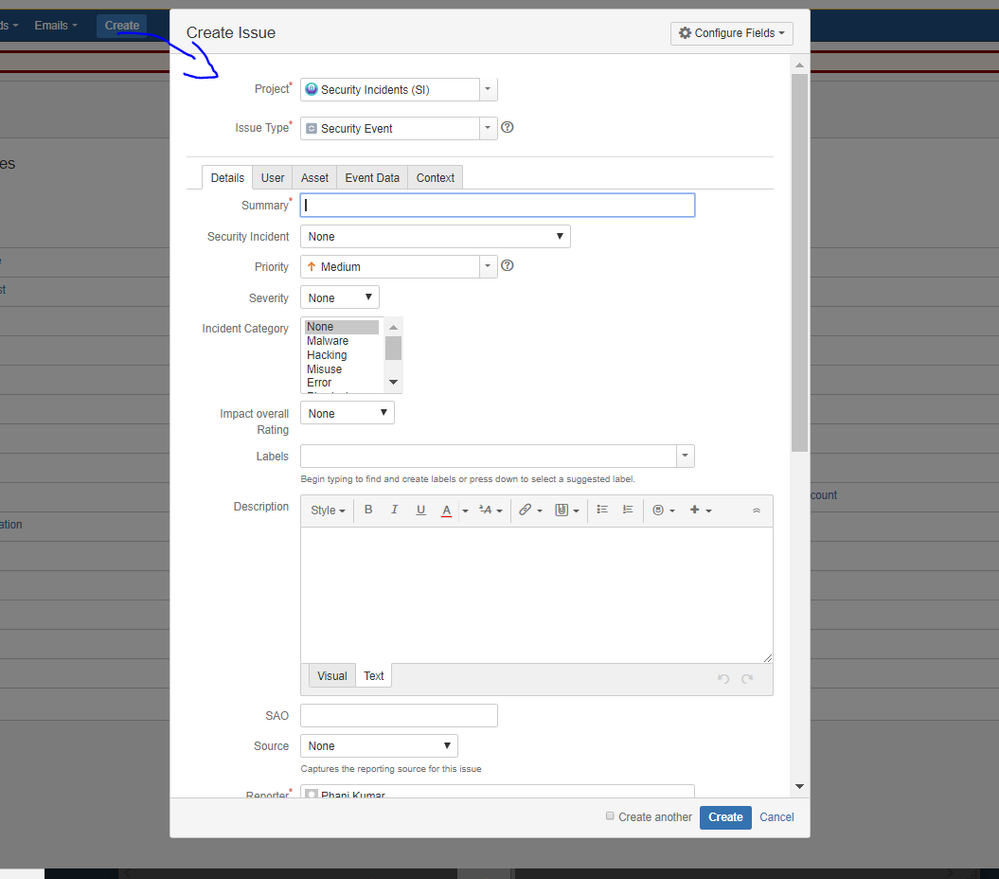This screenshot has height=879, width=999.
Task: Toggle bold formatting in Description toolbar
Action: pyautogui.click(x=368, y=510)
